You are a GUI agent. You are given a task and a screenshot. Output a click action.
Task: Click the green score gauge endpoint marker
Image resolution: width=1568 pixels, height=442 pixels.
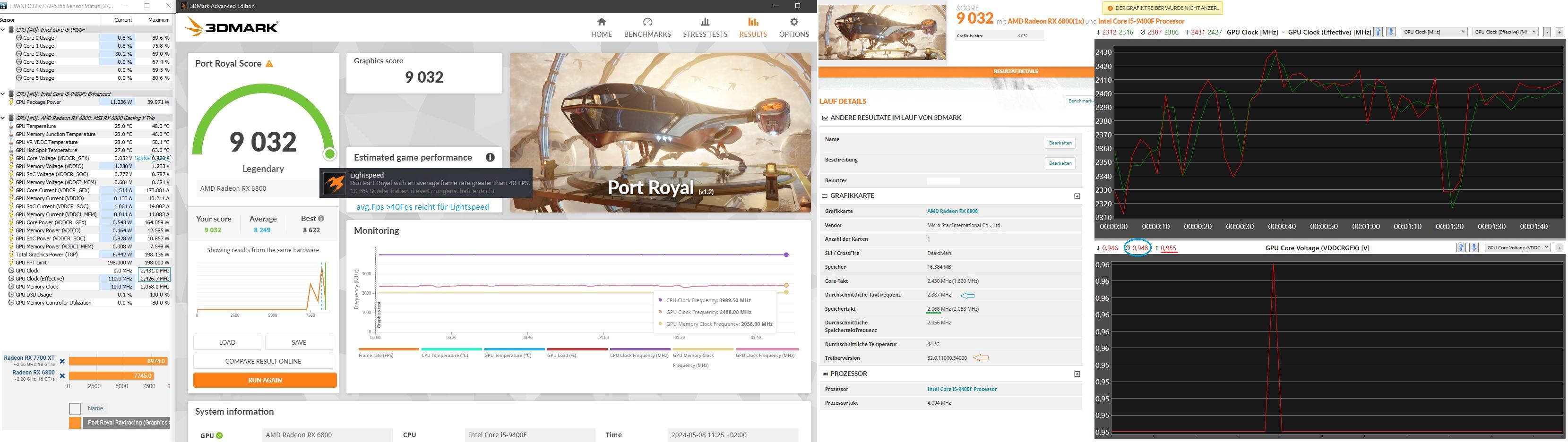[x=329, y=154]
